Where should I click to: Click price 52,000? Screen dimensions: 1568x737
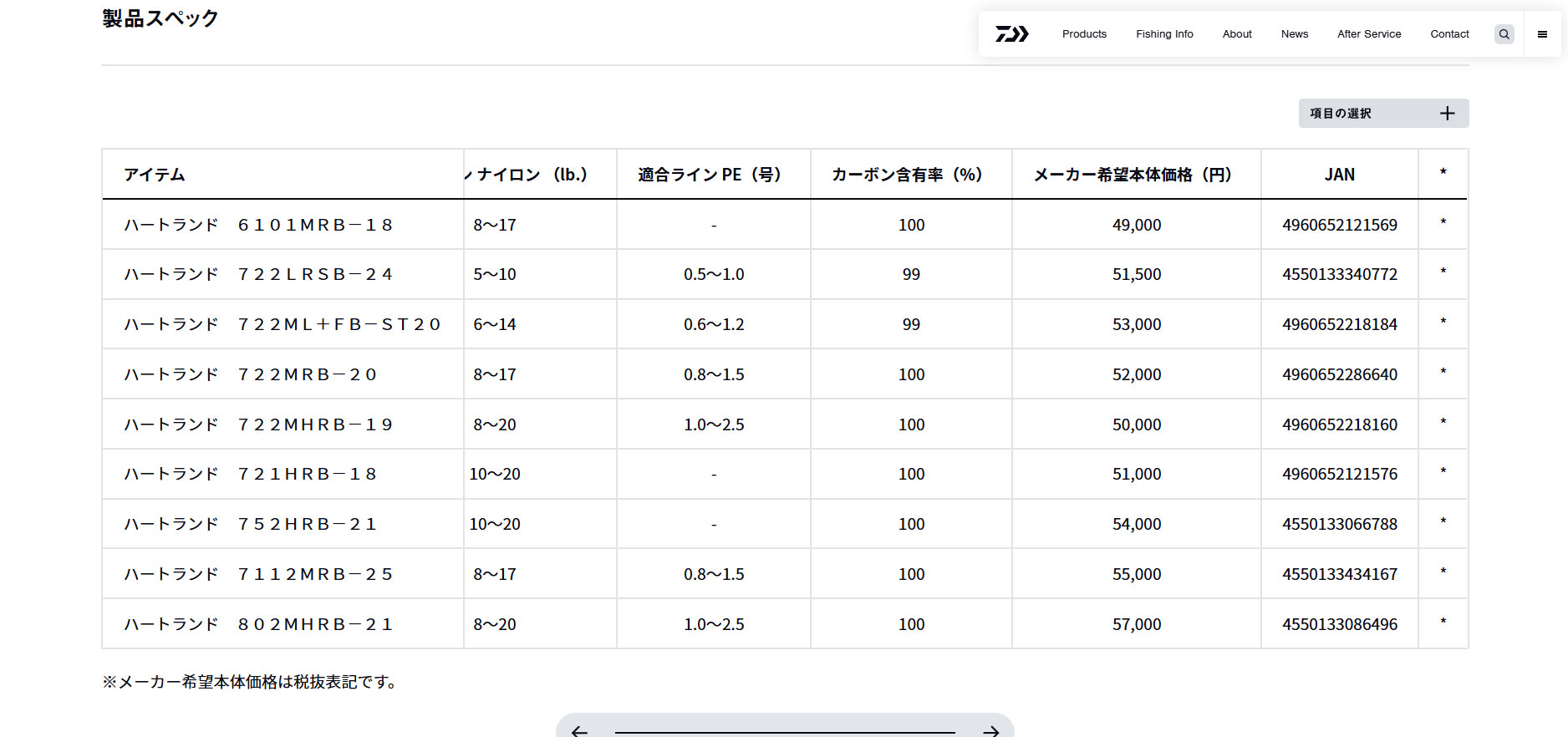[1137, 374]
